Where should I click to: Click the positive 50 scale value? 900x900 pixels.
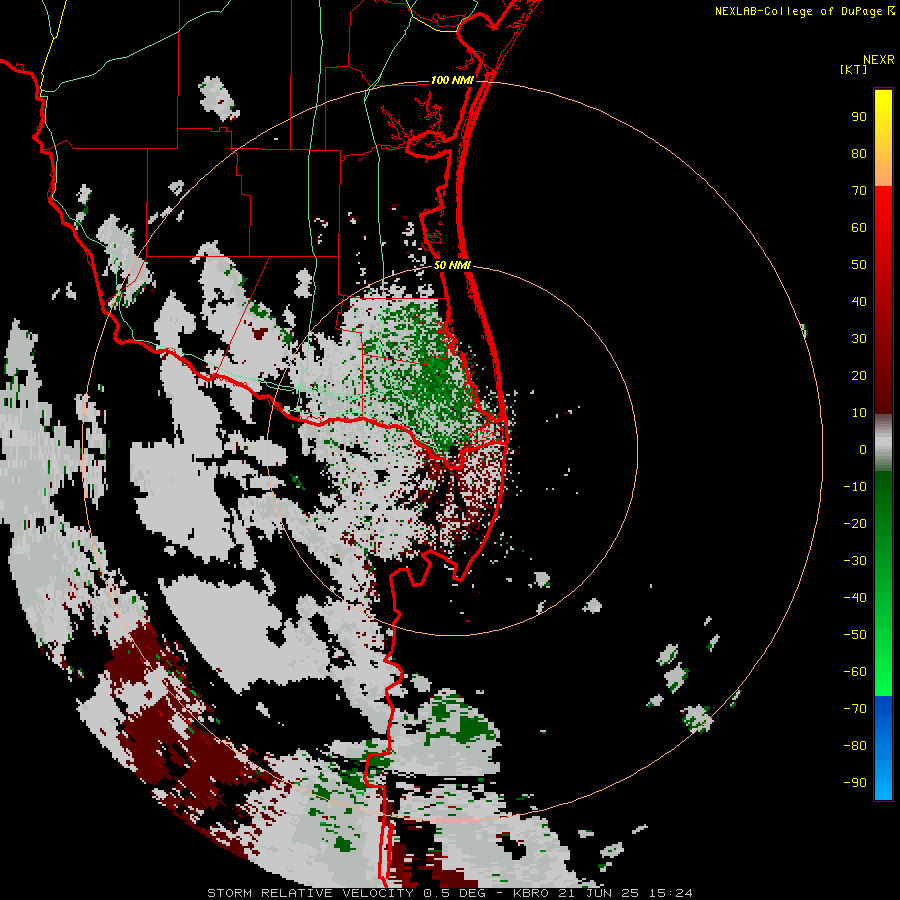pos(859,265)
